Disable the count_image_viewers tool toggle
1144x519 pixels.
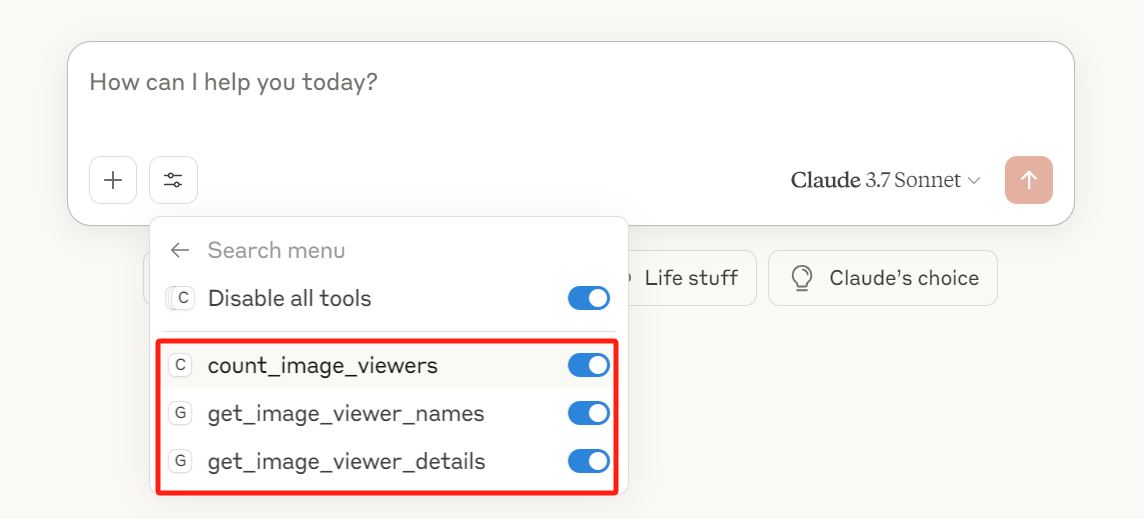(589, 365)
